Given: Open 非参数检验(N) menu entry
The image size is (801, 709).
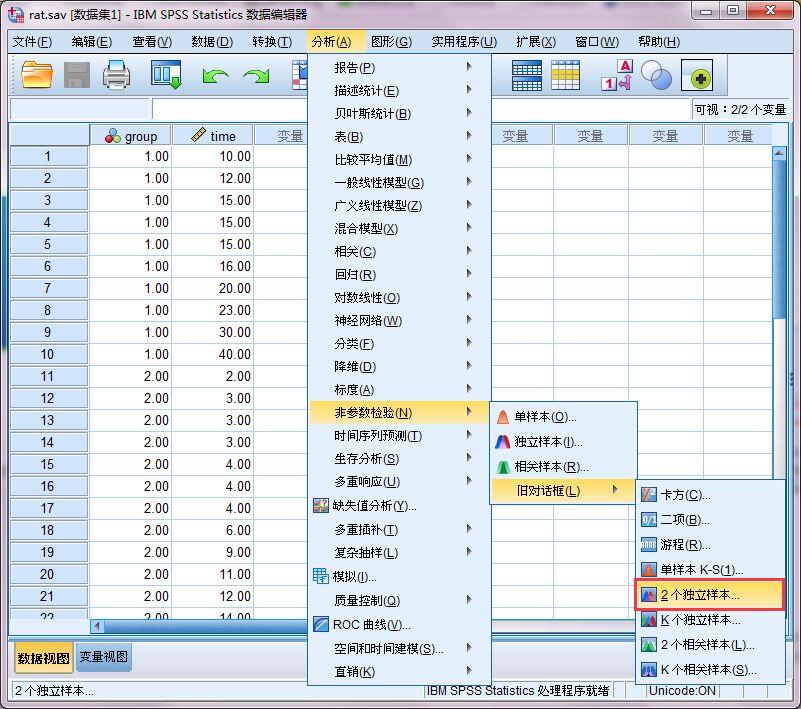Looking at the screenshot, I should pyautogui.click(x=399, y=413).
